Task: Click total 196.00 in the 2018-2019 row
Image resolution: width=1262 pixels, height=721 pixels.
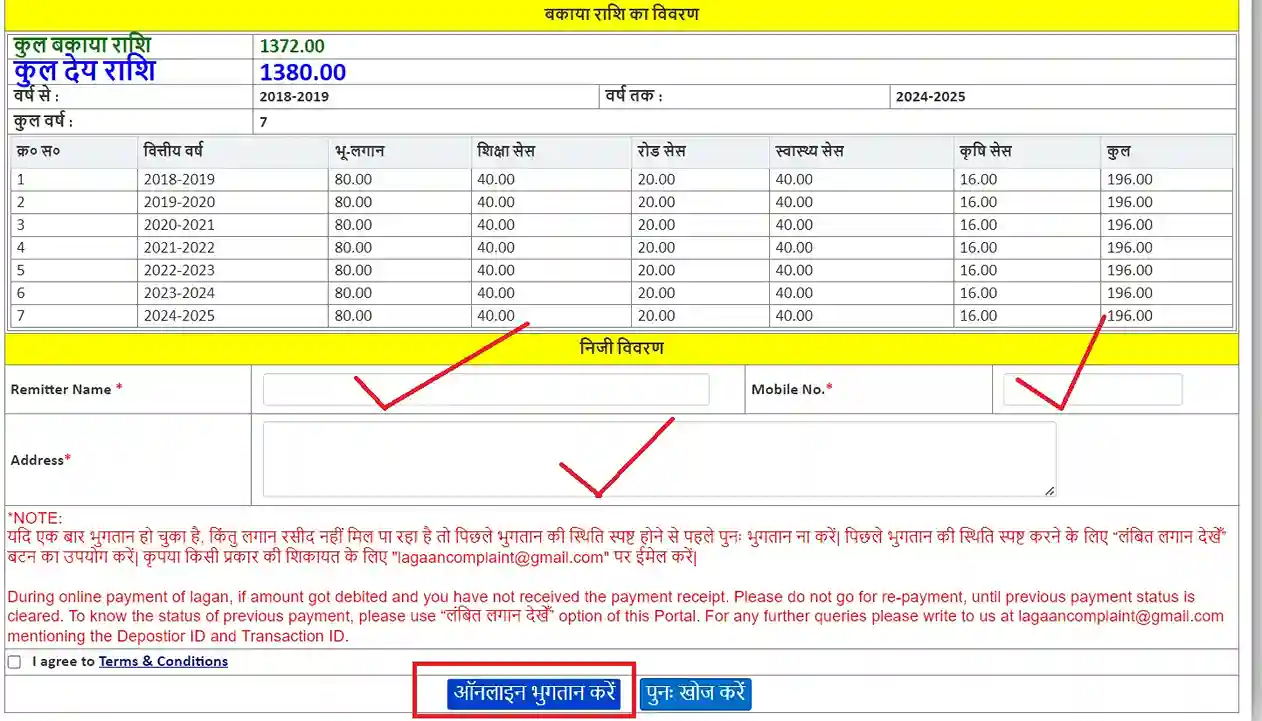Action: [x=1129, y=180]
